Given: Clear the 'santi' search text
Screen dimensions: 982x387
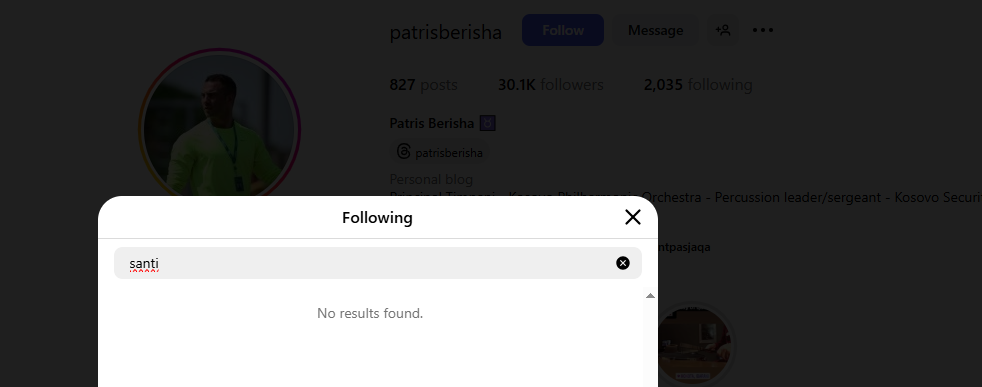Looking at the screenshot, I should click(x=623, y=263).
